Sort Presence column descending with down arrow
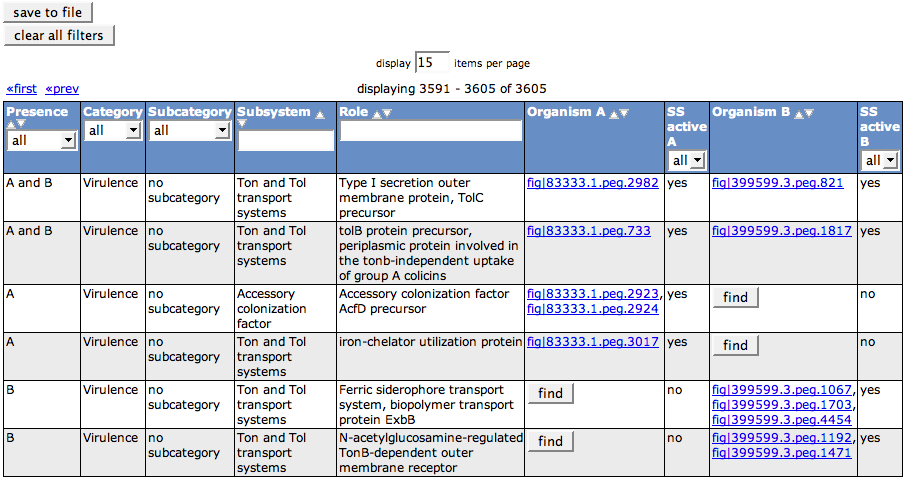This screenshot has width=903, height=477. [x=21, y=124]
